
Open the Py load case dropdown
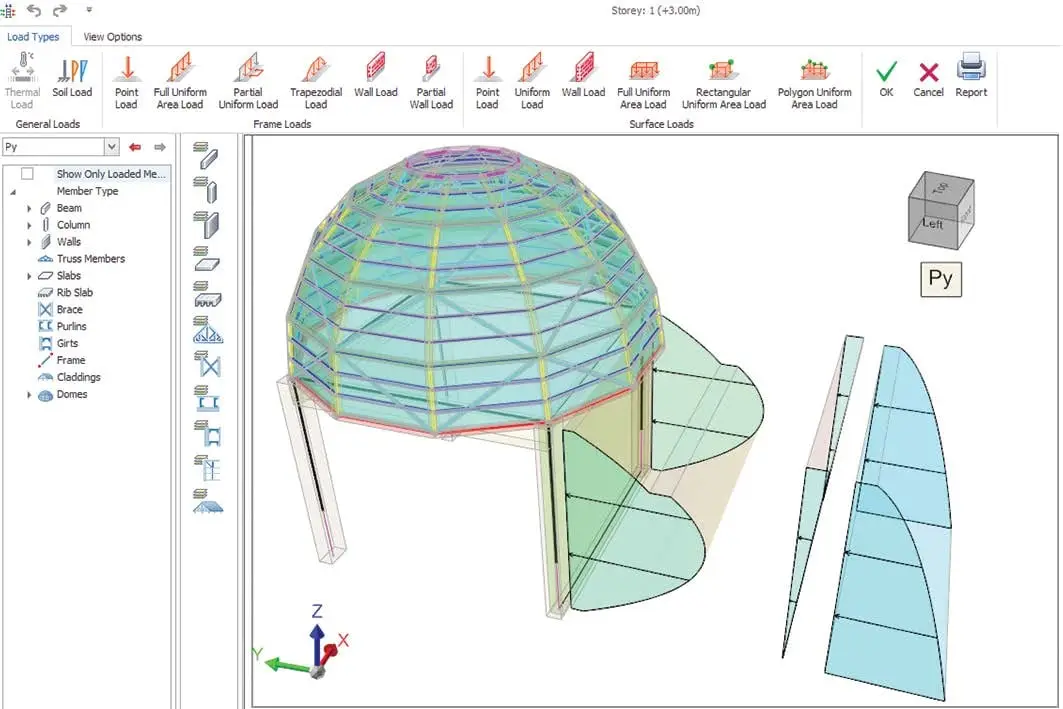[111, 147]
